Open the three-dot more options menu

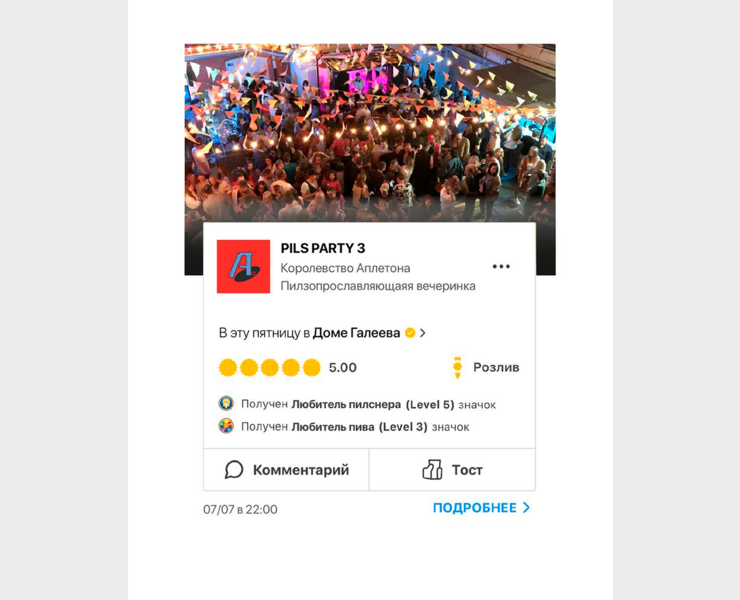click(501, 267)
